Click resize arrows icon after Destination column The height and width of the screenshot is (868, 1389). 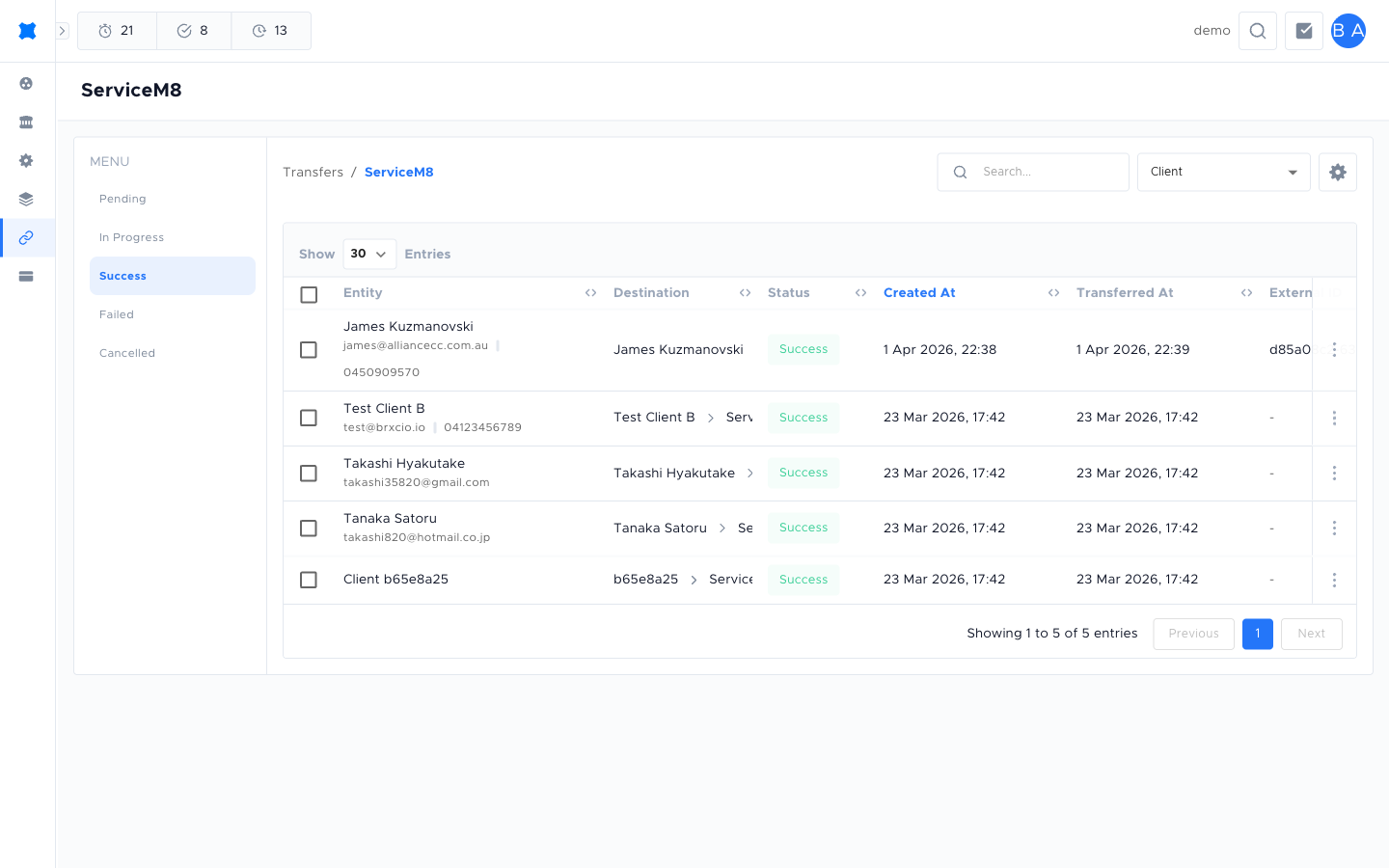[x=745, y=293]
